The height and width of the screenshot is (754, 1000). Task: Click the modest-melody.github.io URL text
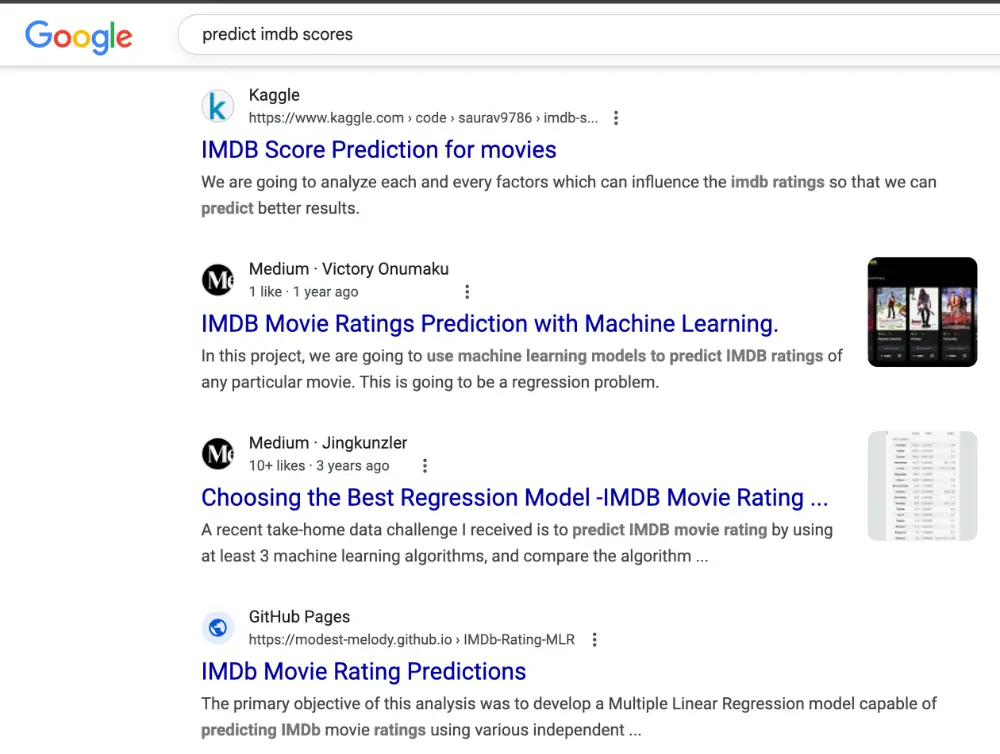pos(411,640)
